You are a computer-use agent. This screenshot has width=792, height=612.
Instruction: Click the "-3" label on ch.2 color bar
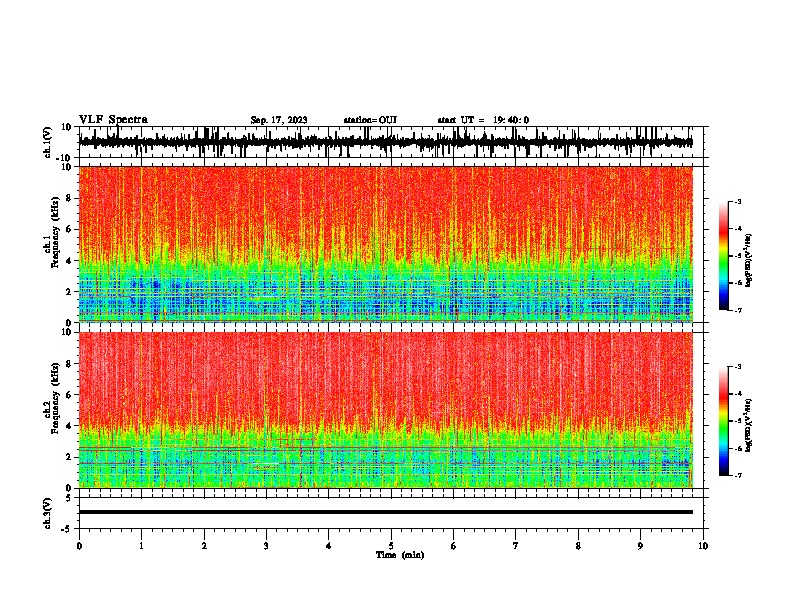738,367
